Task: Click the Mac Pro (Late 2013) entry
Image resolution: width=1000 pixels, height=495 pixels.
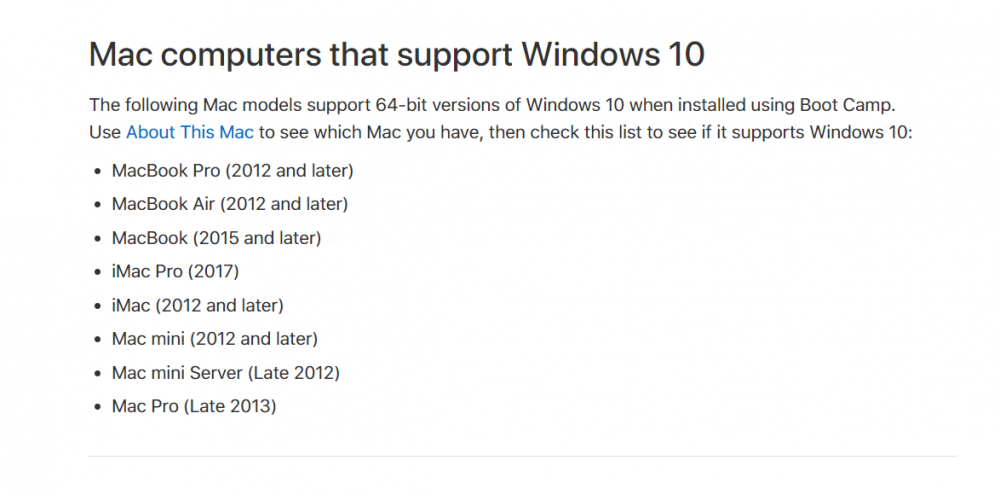Action: coord(194,406)
